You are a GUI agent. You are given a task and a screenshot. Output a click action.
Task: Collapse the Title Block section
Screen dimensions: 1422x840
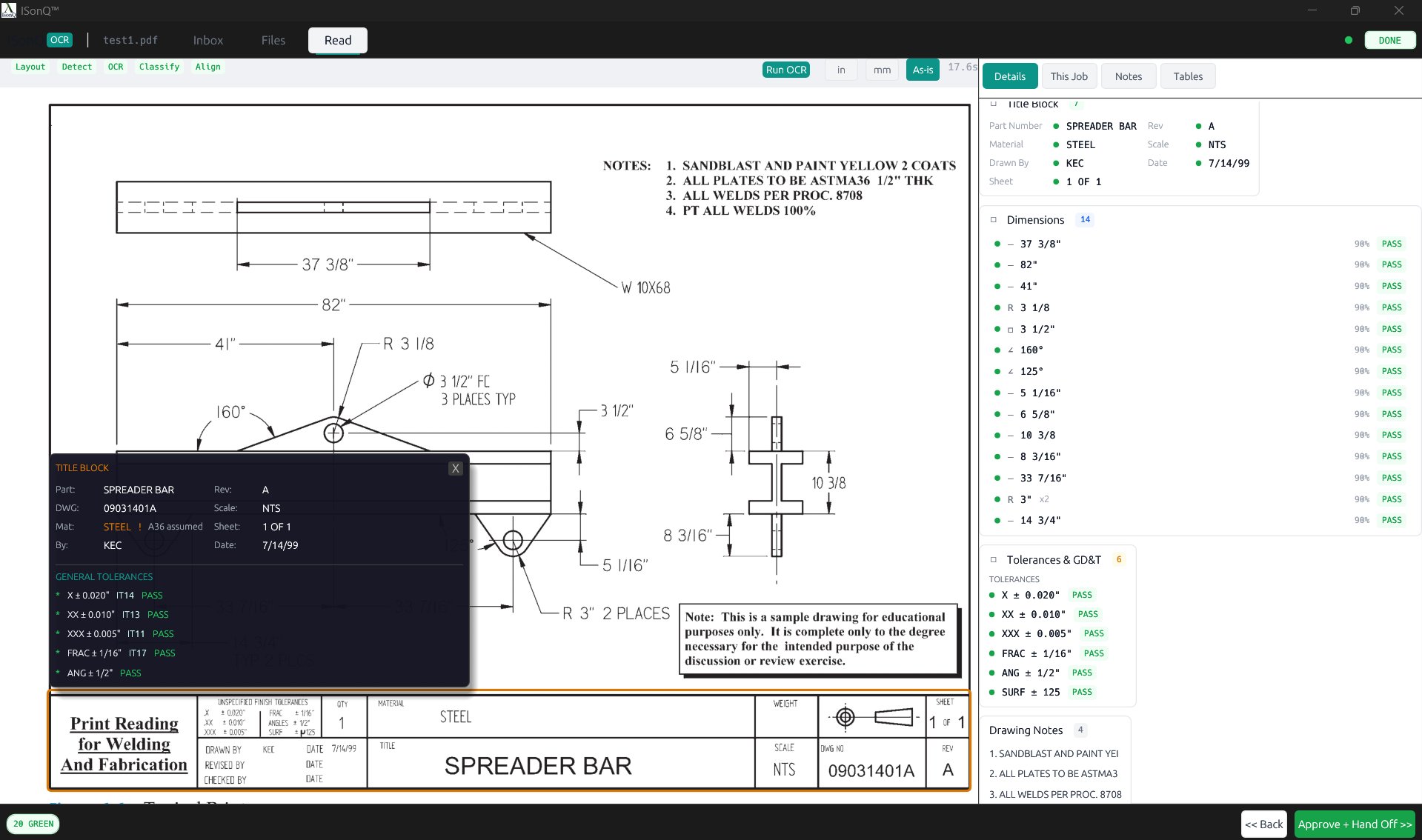pos(992,104)
